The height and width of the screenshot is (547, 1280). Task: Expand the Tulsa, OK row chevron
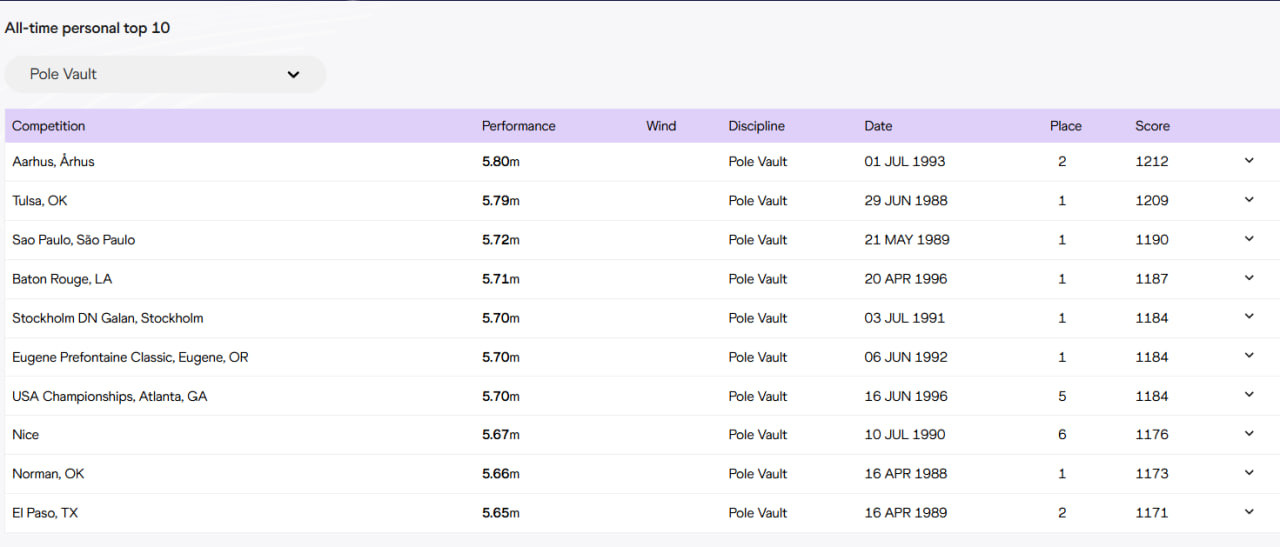[1248, 200]
